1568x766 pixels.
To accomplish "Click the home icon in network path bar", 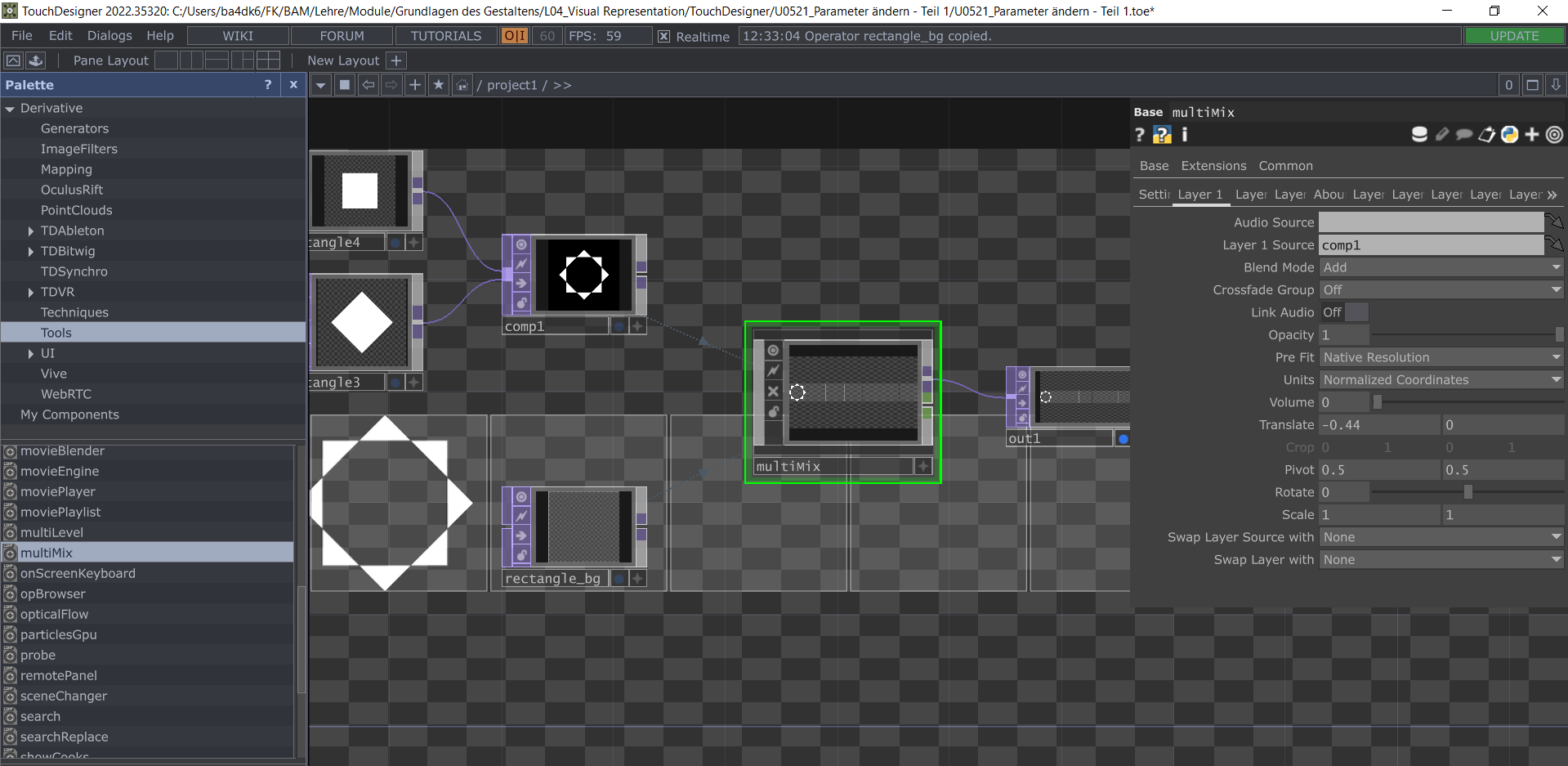I will tap(462, 85).
